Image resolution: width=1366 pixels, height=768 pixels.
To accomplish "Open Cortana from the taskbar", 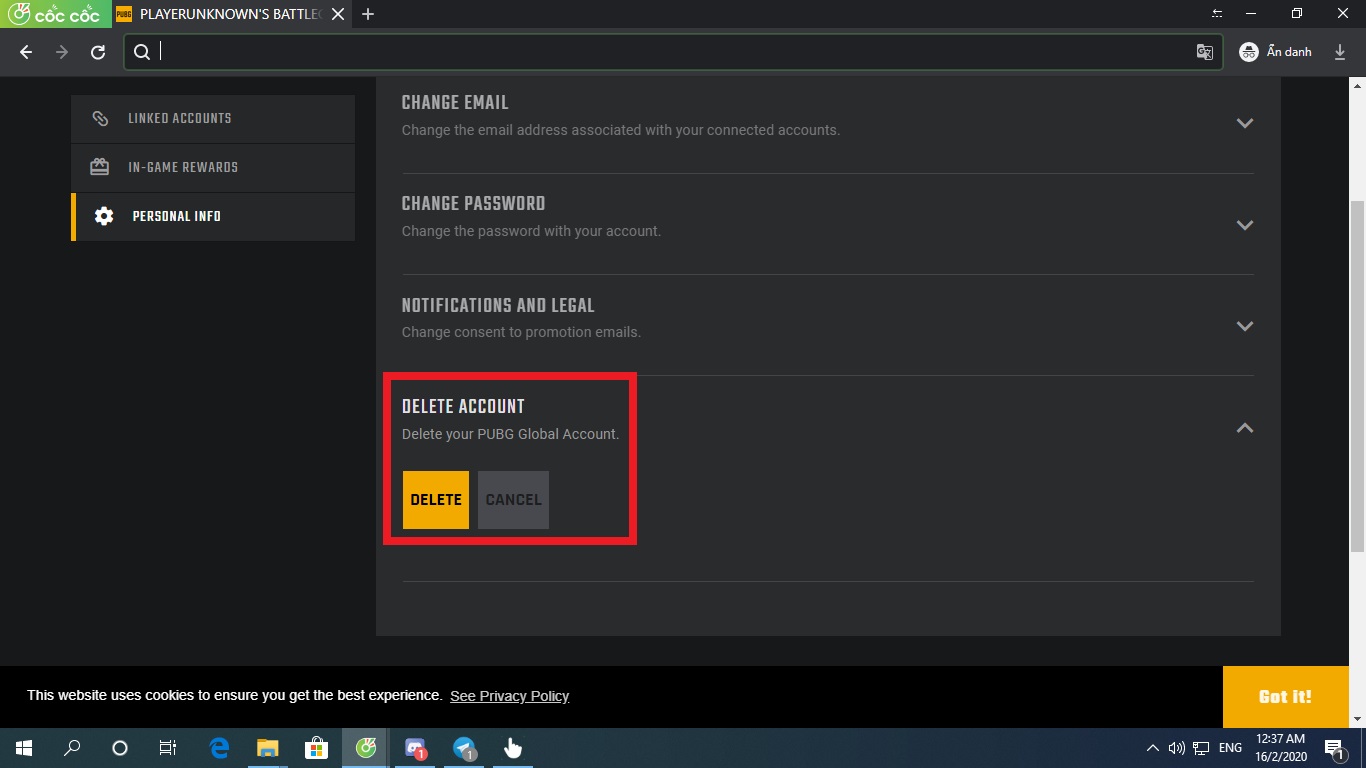I will 120,748.
